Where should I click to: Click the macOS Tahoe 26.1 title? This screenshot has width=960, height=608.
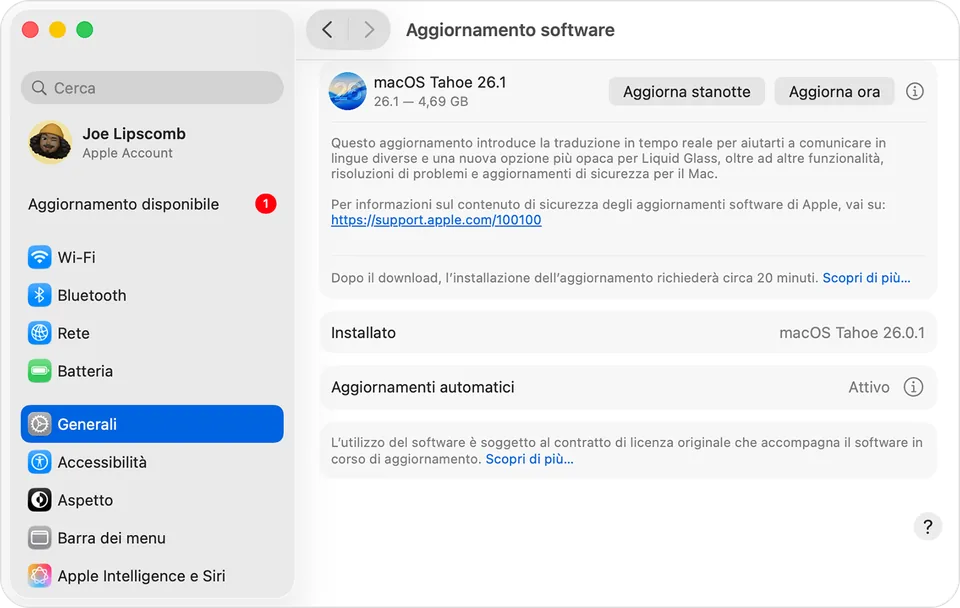click(440, 82)
